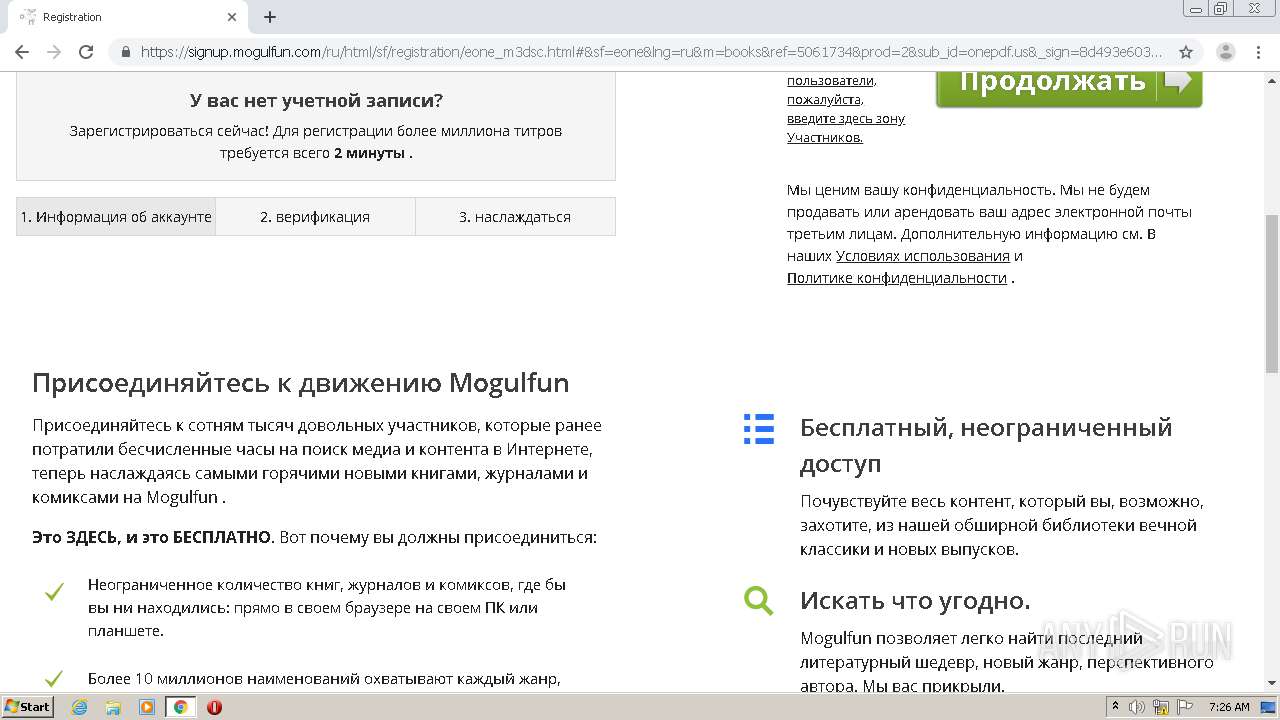Image resolution: width=1280 pixels, height=720 pixels.
Task: Click heading Искать что угодно.
Action: [x=915, y=601]
